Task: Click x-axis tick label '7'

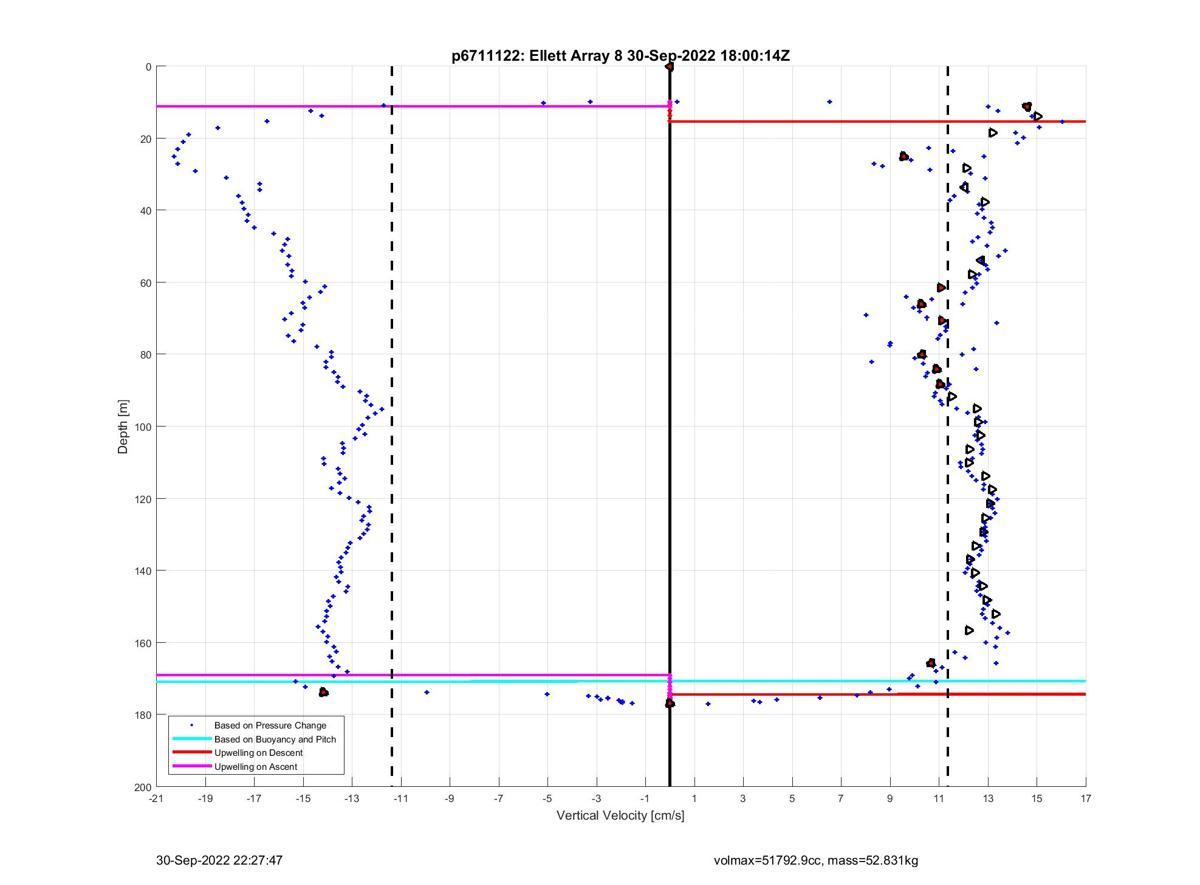Action: [841, 798]
